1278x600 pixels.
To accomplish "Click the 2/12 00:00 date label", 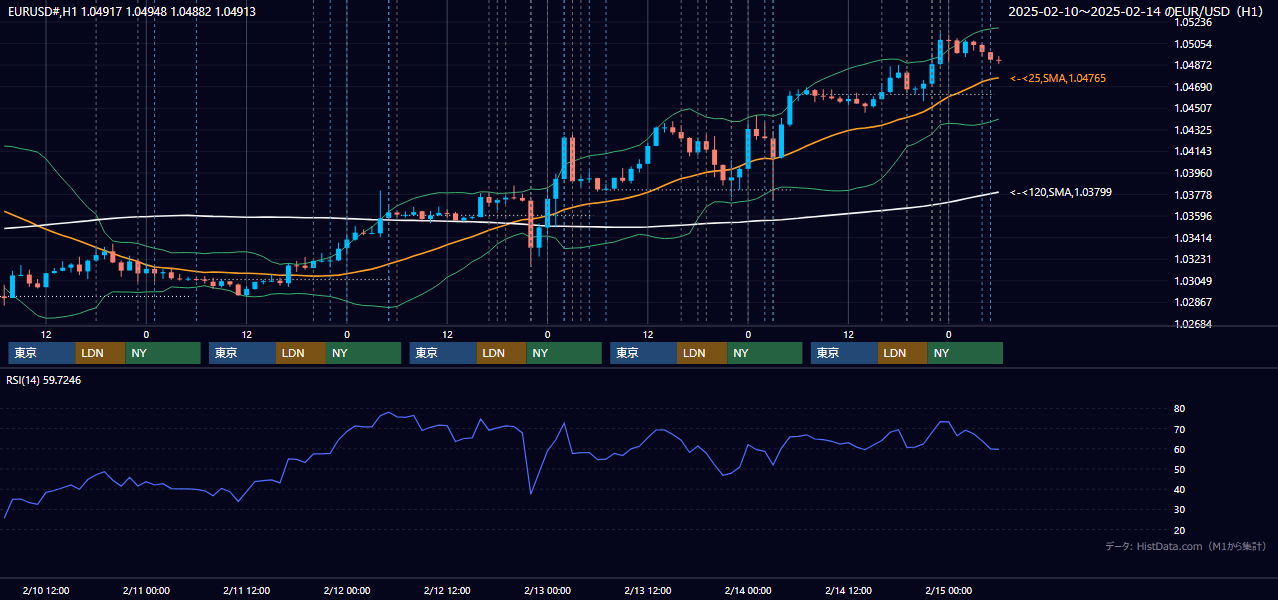I will pyautogui.click(x=347, y=591).
